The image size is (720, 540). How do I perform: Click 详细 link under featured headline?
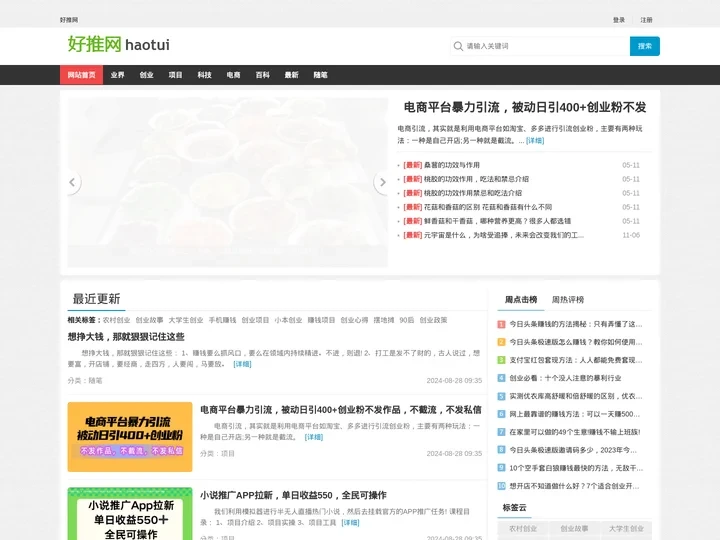[535, 141]
